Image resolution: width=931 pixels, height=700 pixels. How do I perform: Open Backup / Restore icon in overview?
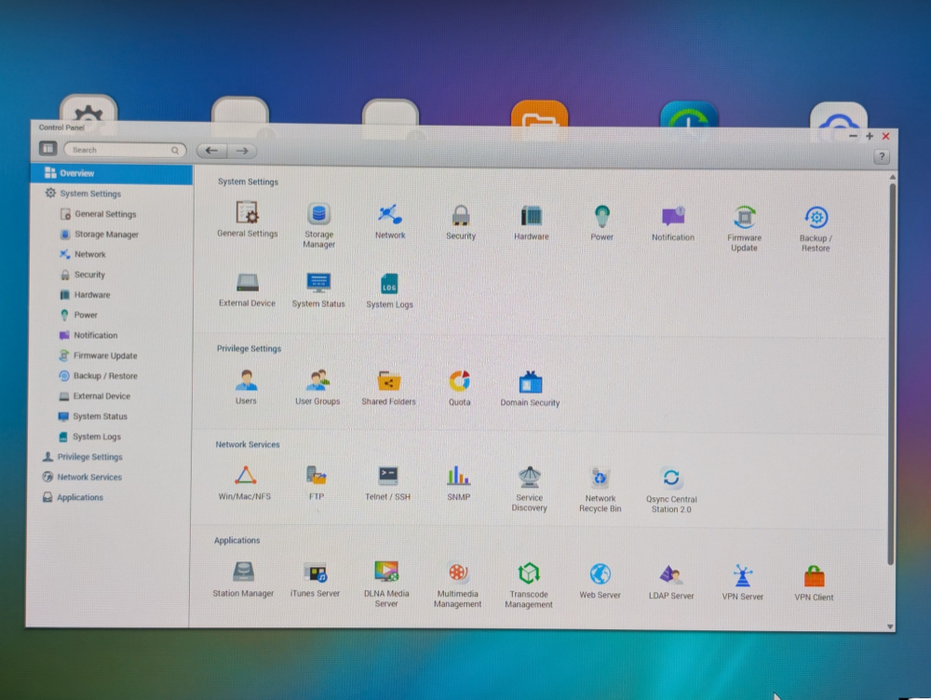[816, 217]
